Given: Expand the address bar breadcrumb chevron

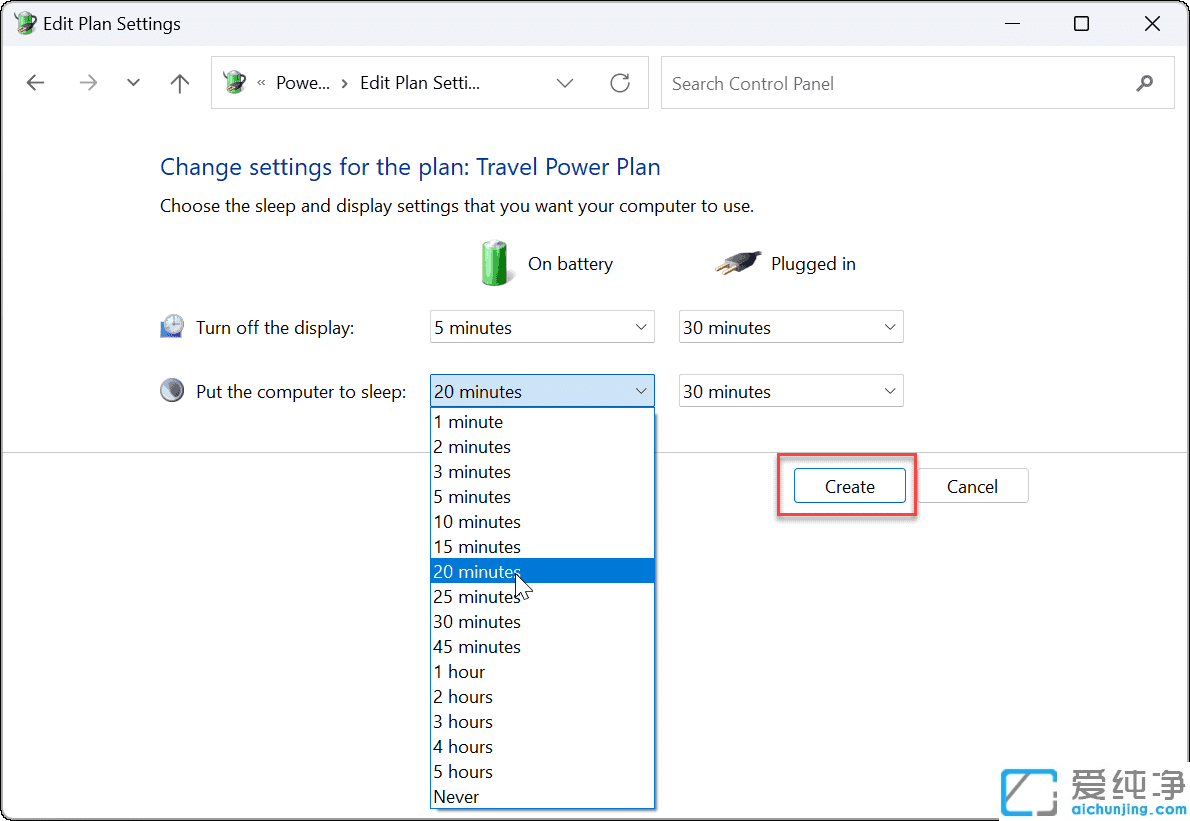Looking at the screenshot, I should [565, 83].
